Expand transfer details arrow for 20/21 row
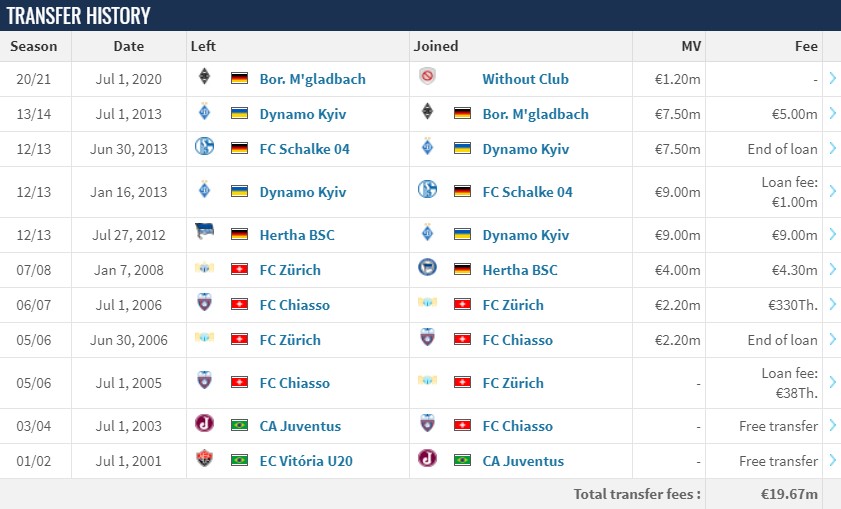This screenshot has height=509, width=841. click(832, 78)
